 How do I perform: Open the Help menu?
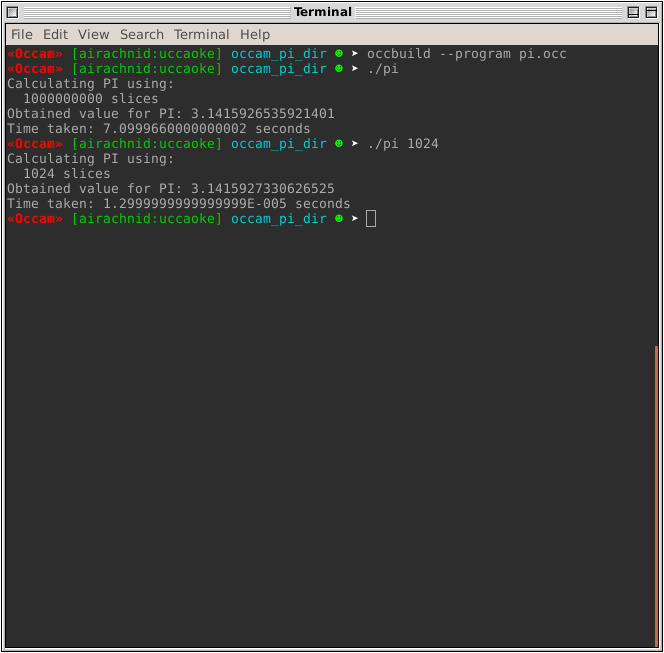[x=255, y=34]
